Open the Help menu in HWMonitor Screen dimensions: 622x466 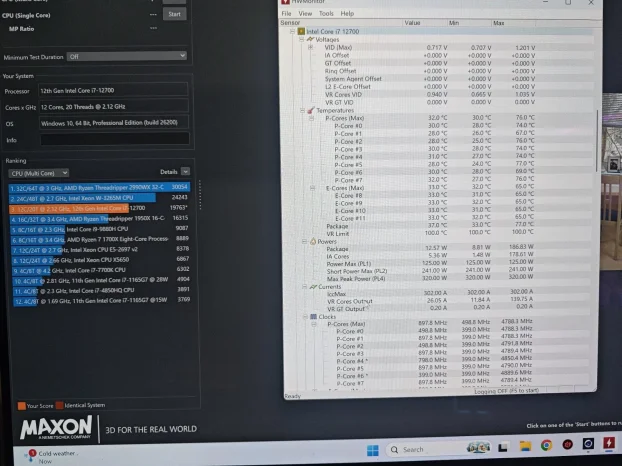pos(347,13)
